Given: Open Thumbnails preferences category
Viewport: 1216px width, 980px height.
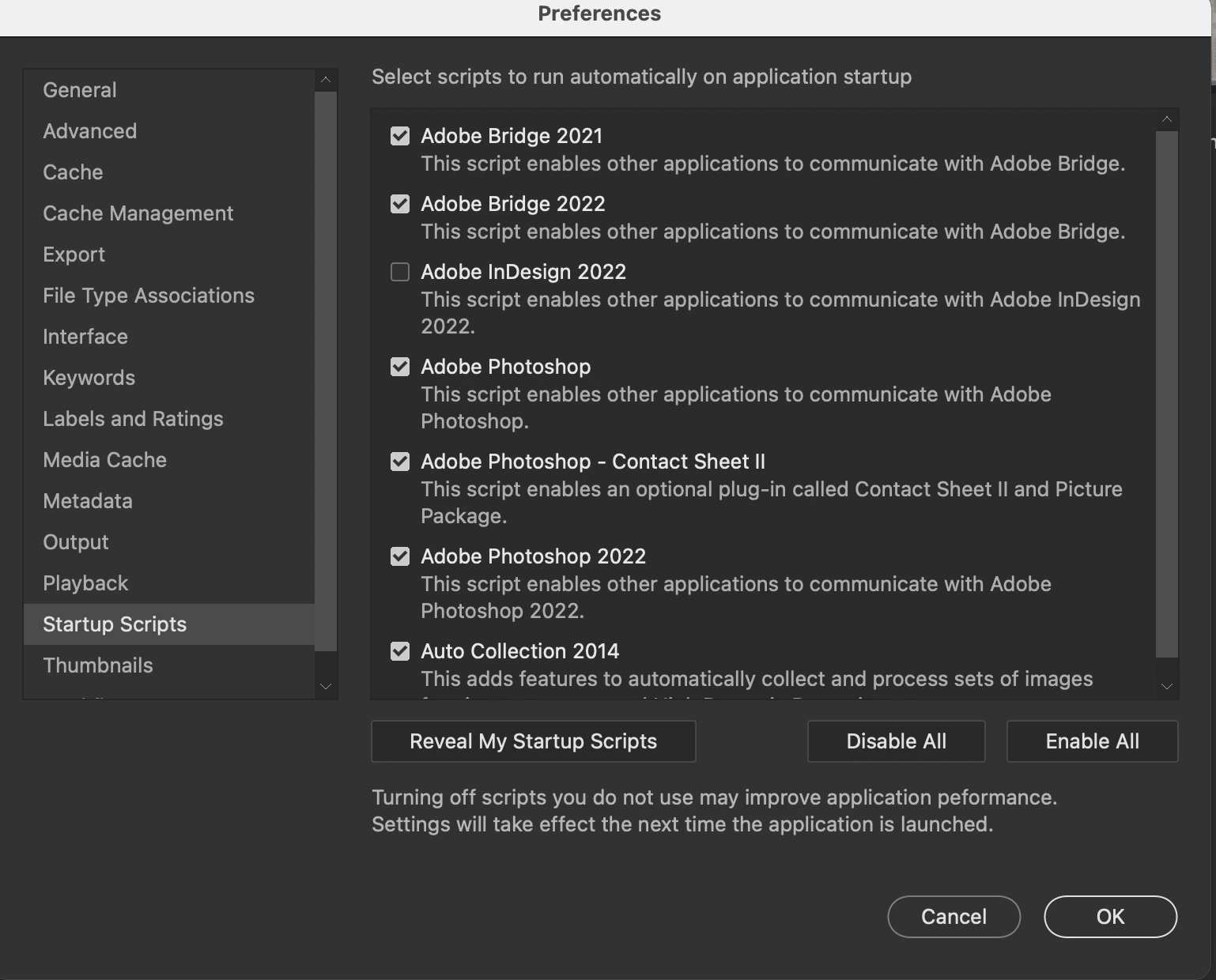Looking at the screenshot, I should point(169,665).
